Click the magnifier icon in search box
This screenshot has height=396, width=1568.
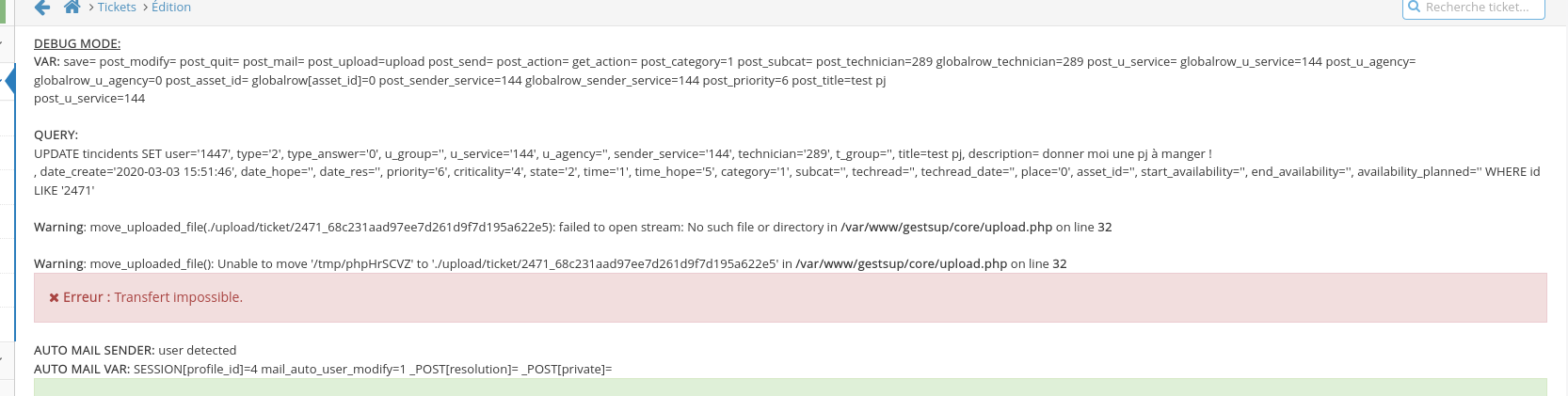click(x=1414, y=7)
